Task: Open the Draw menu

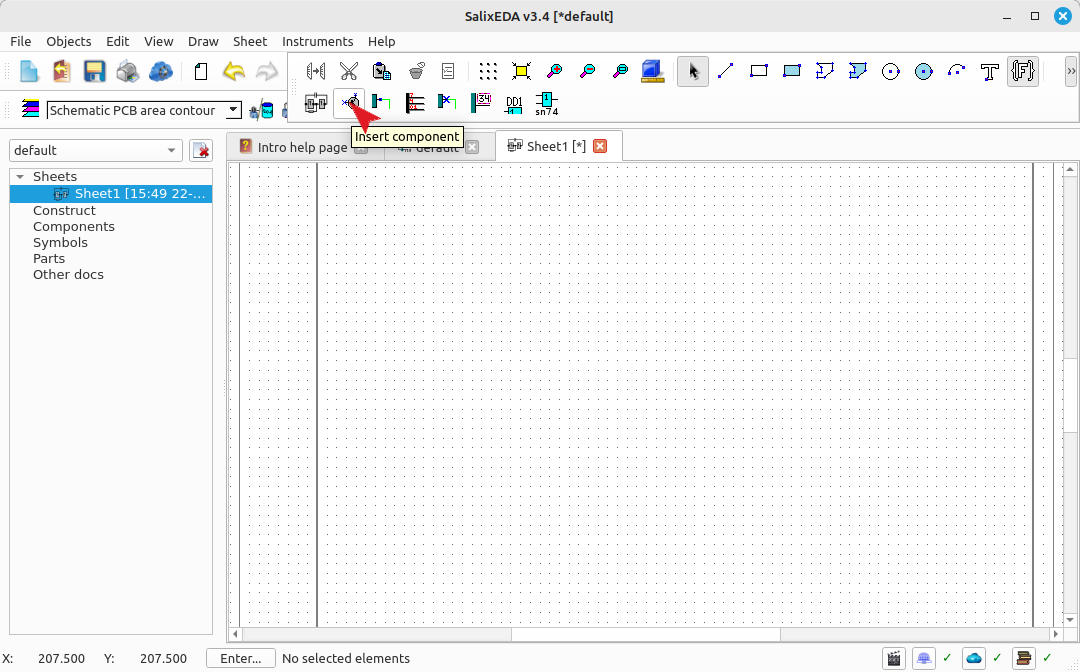Action: pos(203,41)
